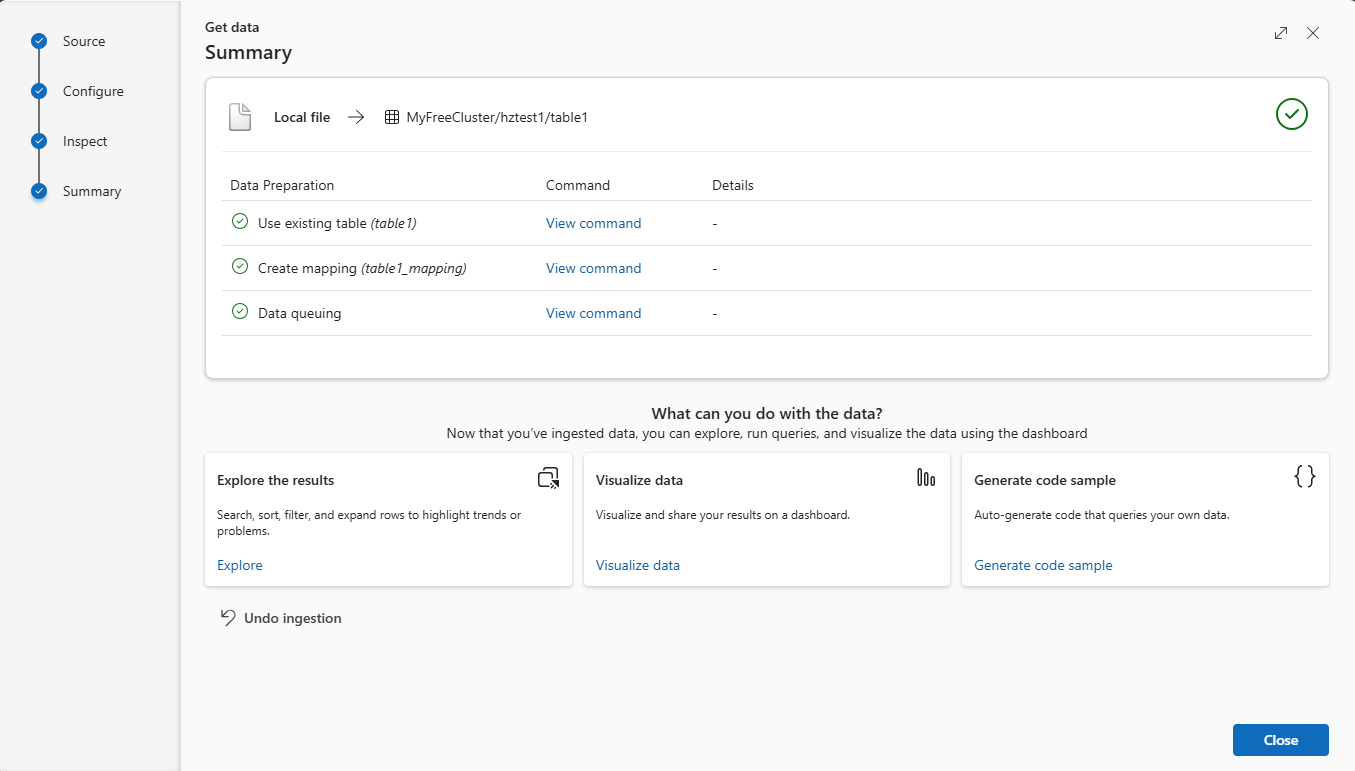1355x771 pixels.
Task: Click the Data queuing status checkmark
Action: click(x=240, y=312)
